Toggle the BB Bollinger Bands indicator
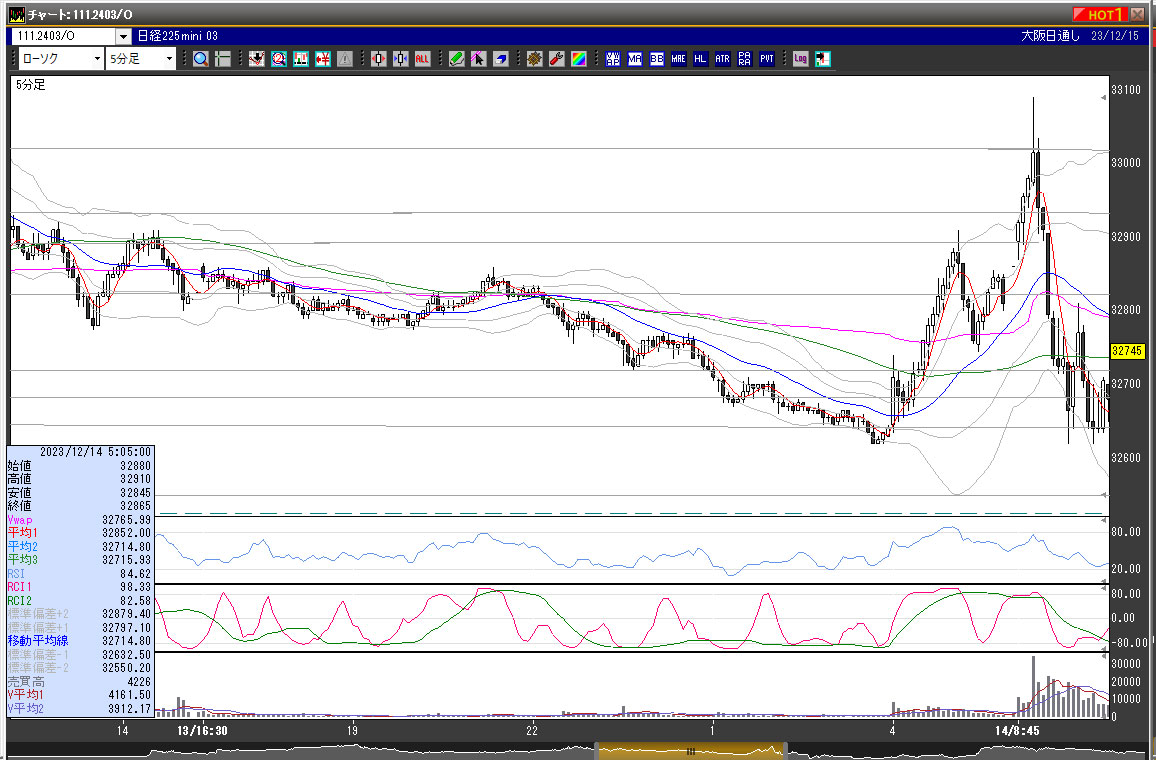This screenshot has width=1156, height=760. tap(657, 59)
